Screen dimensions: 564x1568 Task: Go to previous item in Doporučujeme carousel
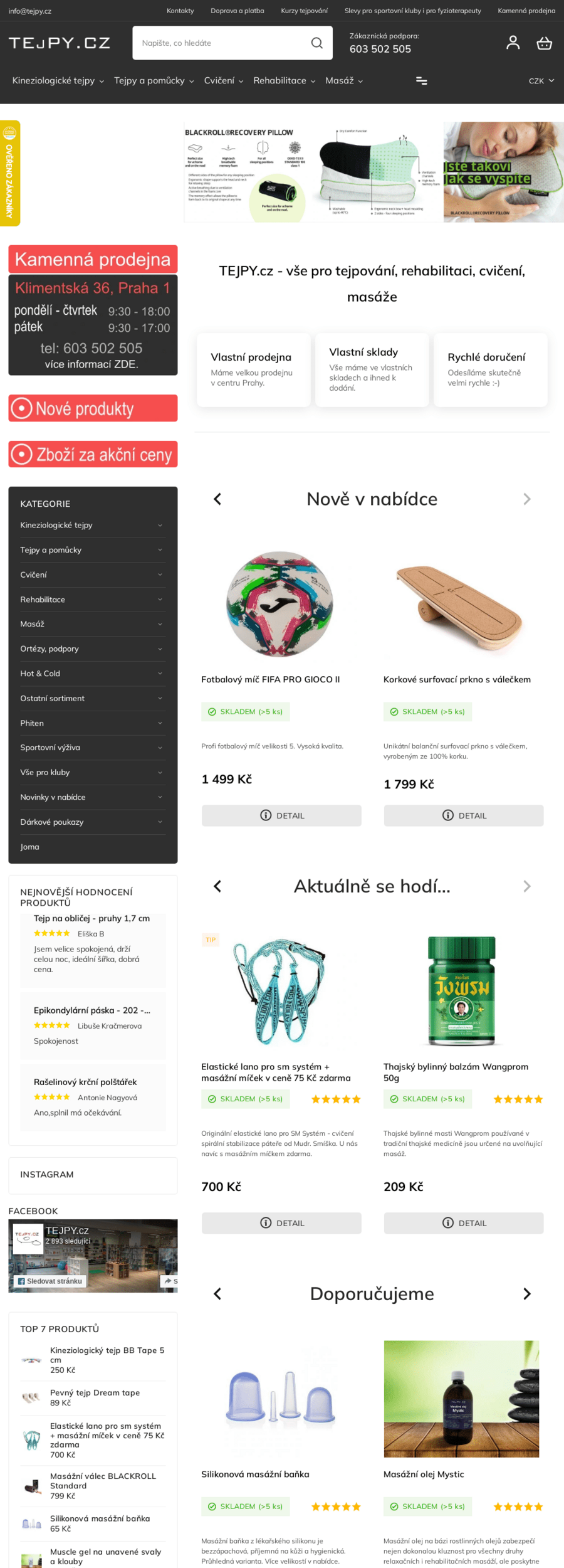pos(217,1293)
